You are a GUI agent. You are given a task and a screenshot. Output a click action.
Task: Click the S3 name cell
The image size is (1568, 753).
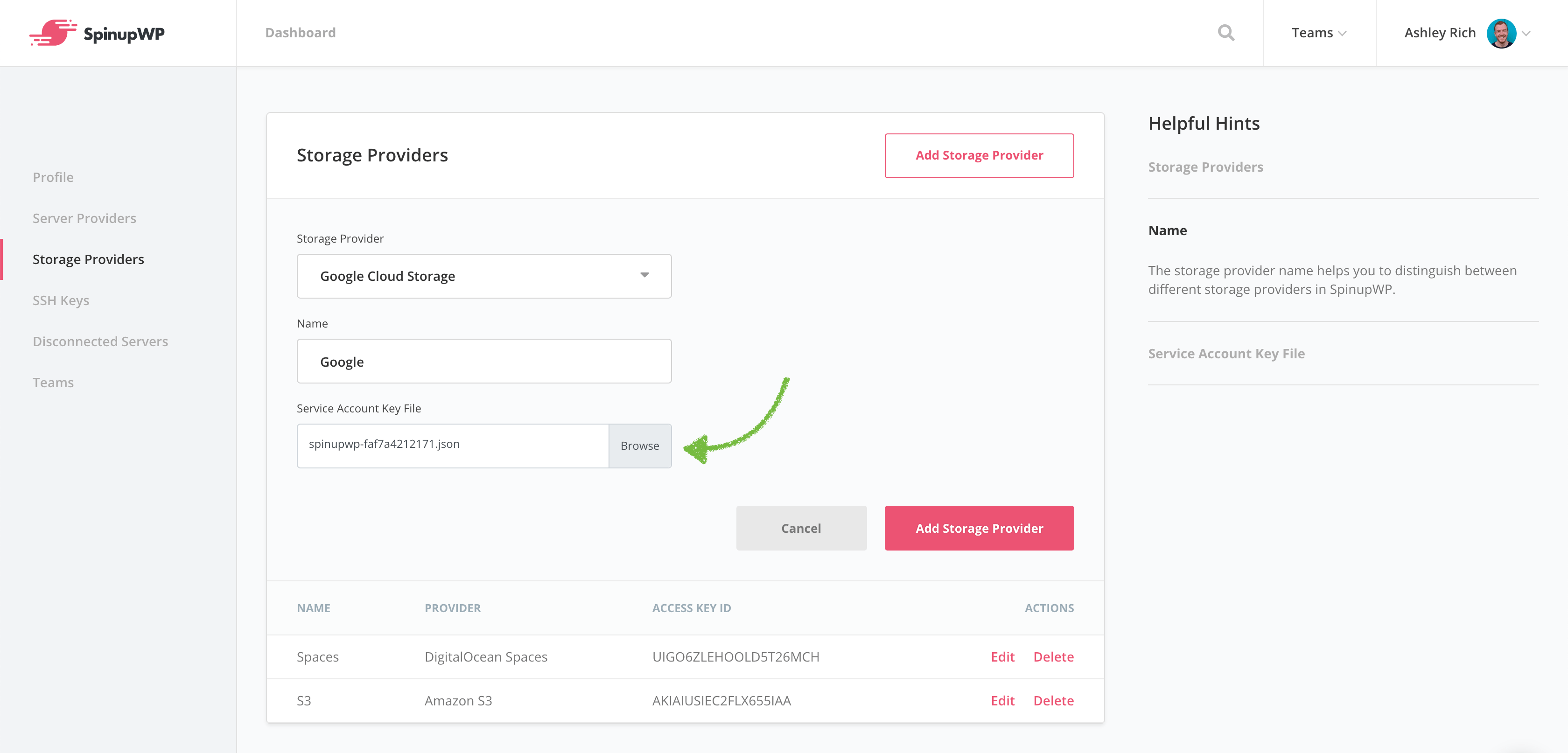tap(304, 701)
